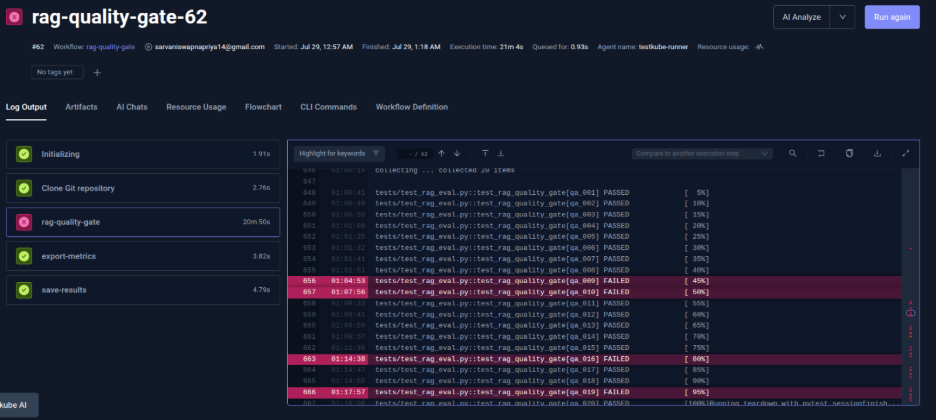Click log line 662 qa_015 PASSED
936x420 pixels.
(x=595, y=348)
